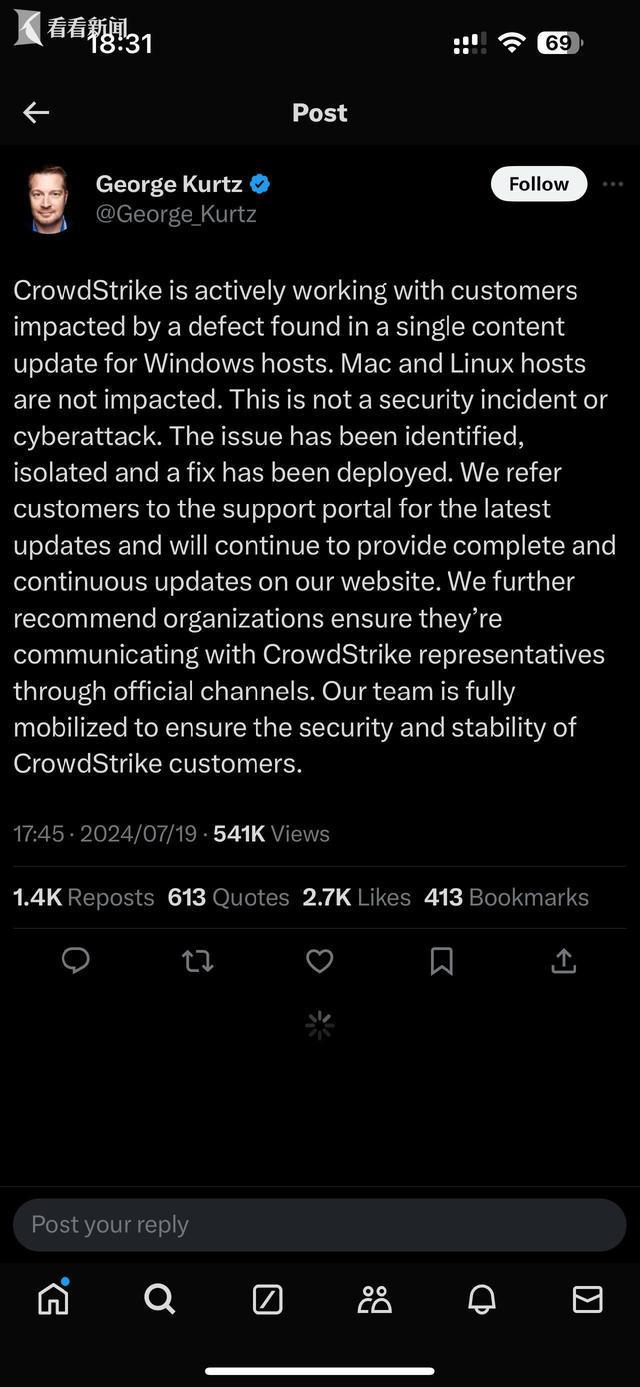This screenshot has height=1387, width=640.
Task: Open the Search tab
Action: 160,1299
